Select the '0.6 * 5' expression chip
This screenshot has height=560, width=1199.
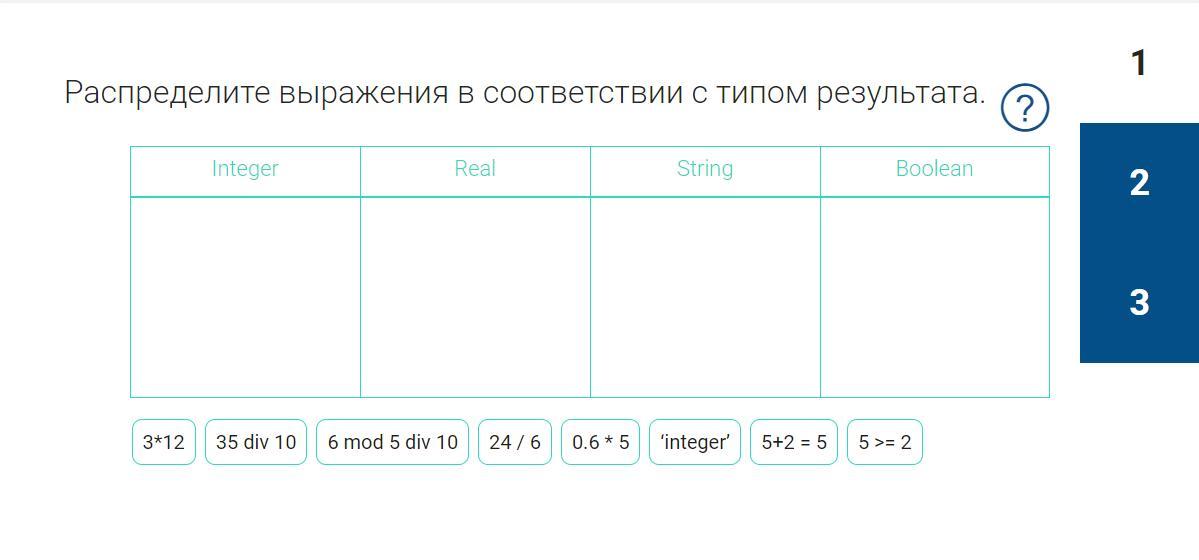[x=600, y=442]
